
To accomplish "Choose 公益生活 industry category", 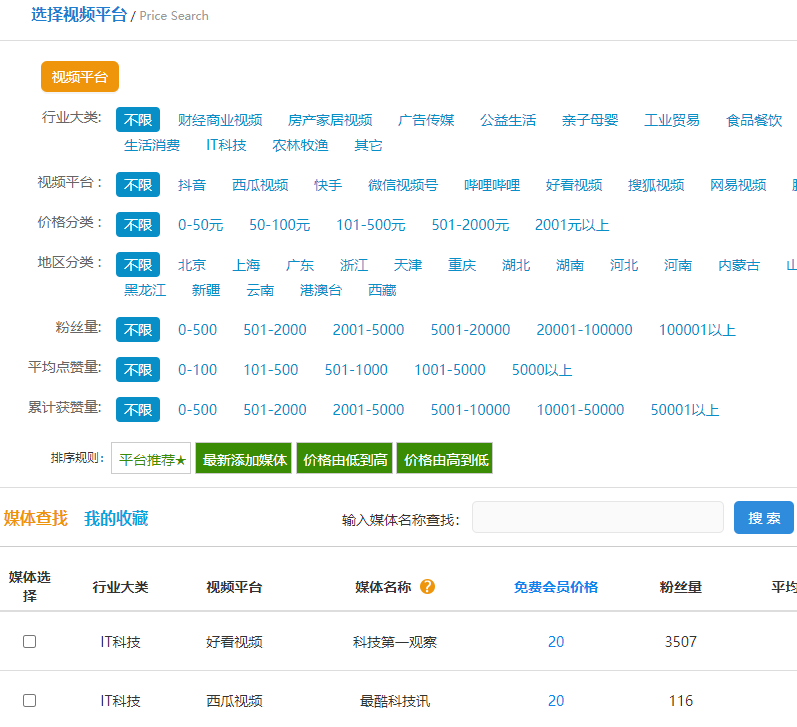I will point(508,120).
